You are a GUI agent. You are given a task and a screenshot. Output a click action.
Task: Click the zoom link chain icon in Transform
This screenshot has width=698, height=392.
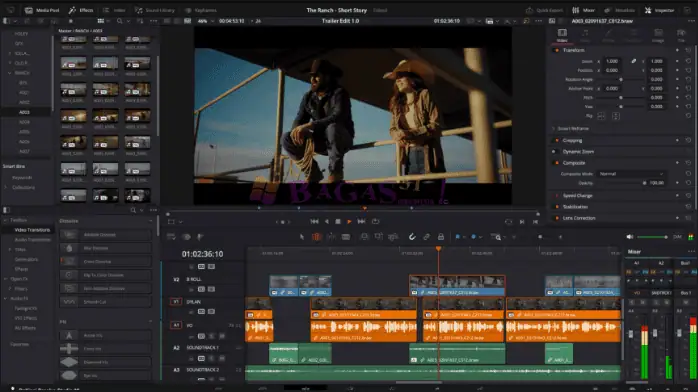(x=633, y=61)
